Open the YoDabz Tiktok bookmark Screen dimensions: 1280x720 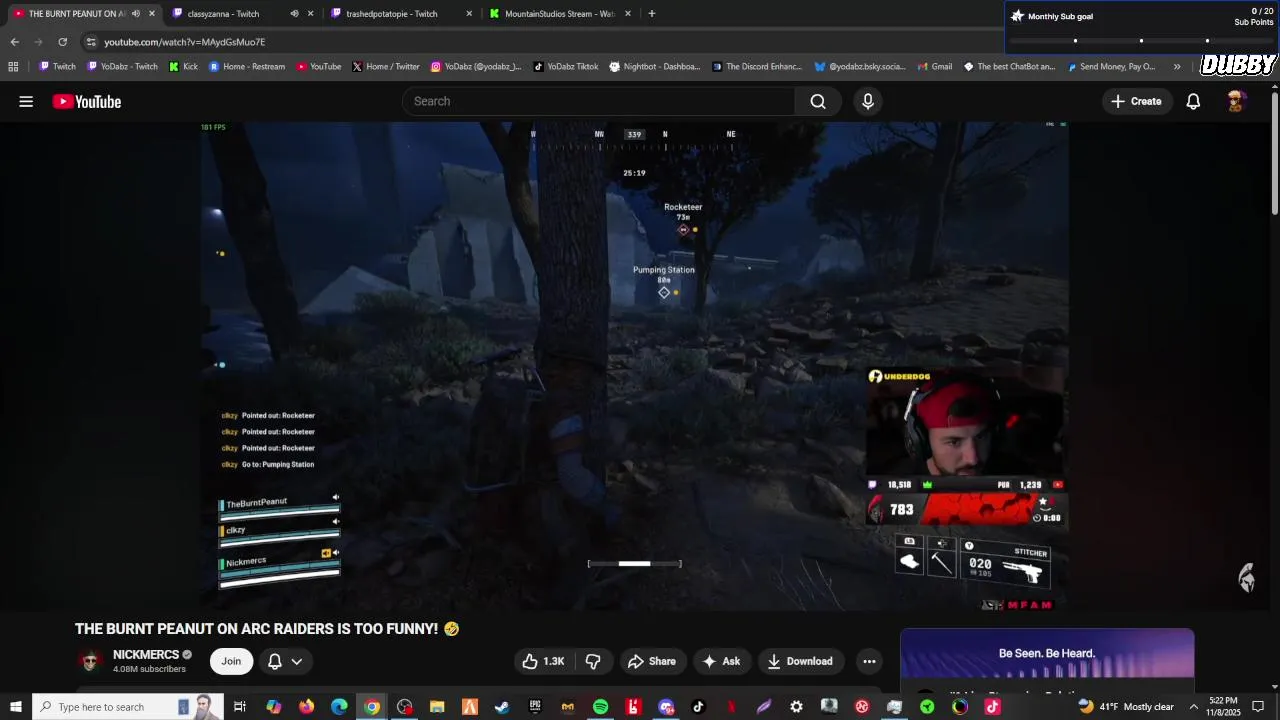pos(566,67)
